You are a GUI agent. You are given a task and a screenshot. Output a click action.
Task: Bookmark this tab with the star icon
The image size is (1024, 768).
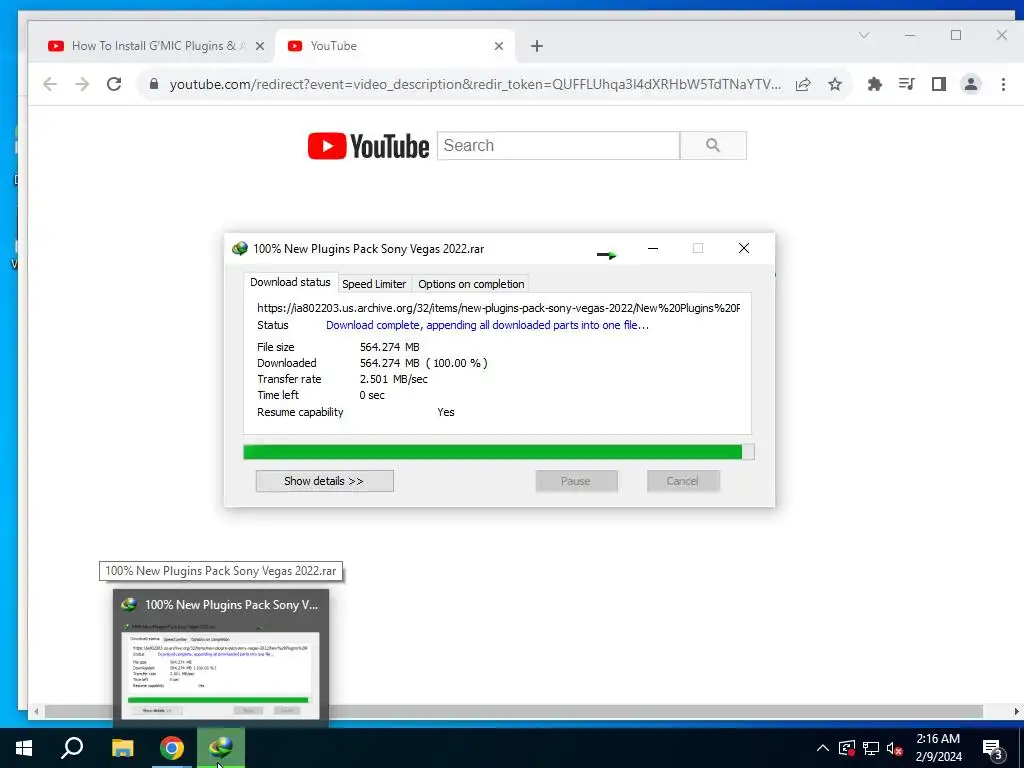click(835, 84)
